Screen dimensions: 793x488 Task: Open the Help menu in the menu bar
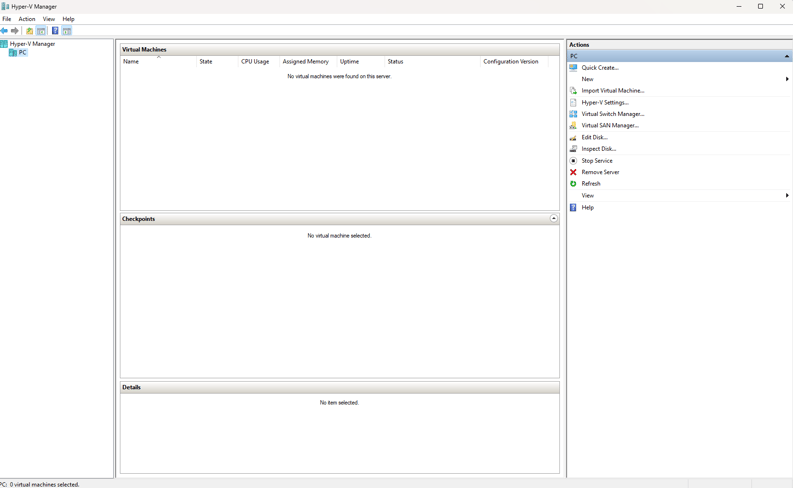[68, 19]
